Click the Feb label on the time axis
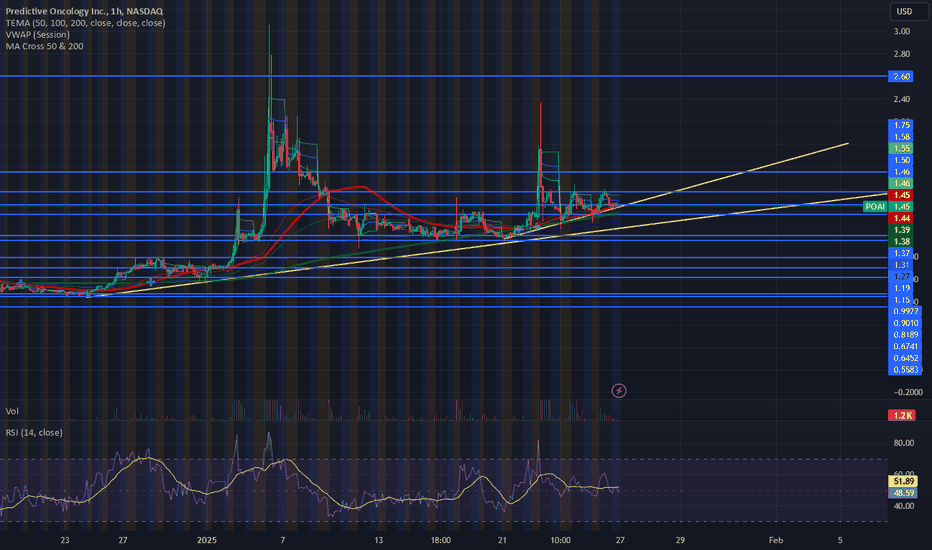Screen dimensions: 932x550 click(776, 540)
